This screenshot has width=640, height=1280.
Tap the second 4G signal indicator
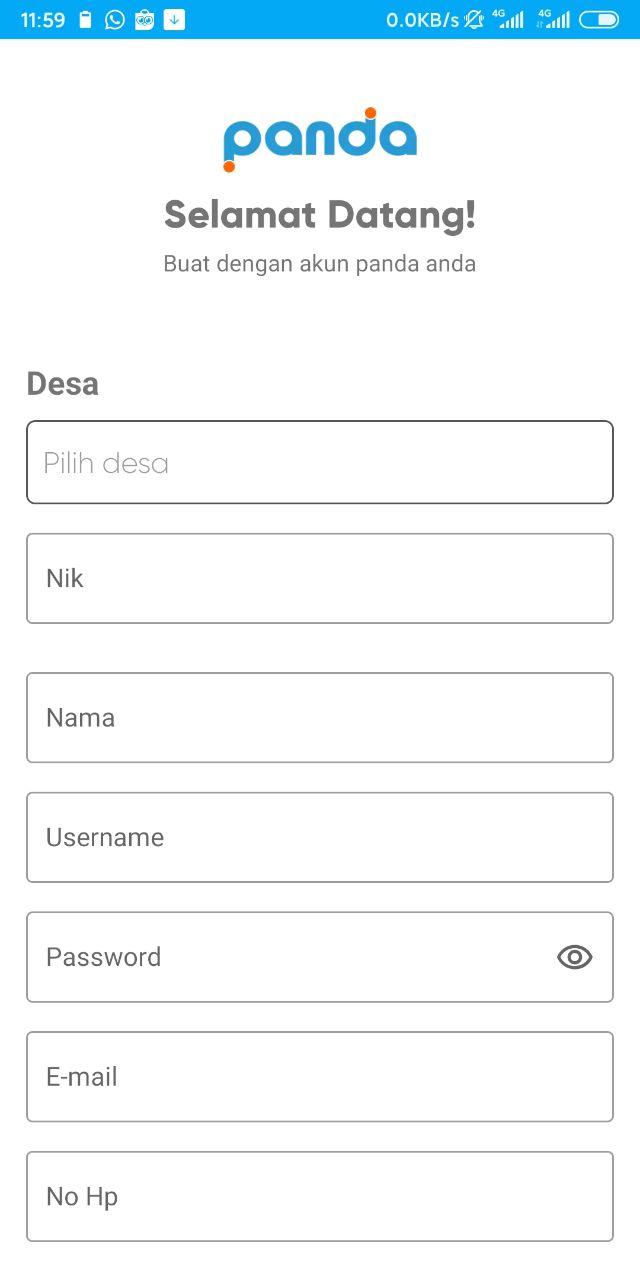point(553,19)
